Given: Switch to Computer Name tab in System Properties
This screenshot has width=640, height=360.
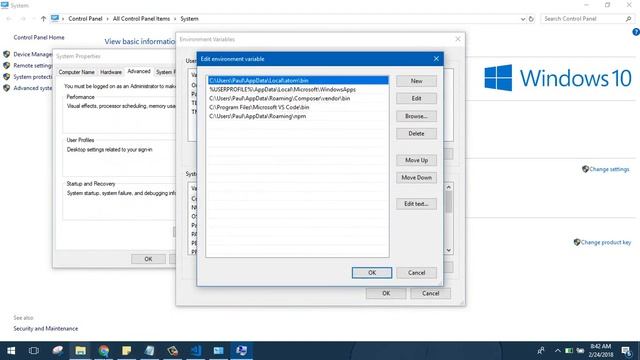Looking at the screenshot, I should pyautogui.click(x=76, y=72).
